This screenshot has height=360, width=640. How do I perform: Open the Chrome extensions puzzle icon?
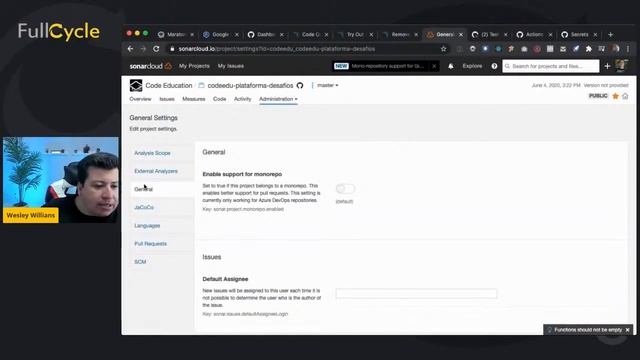click(589, 49)
